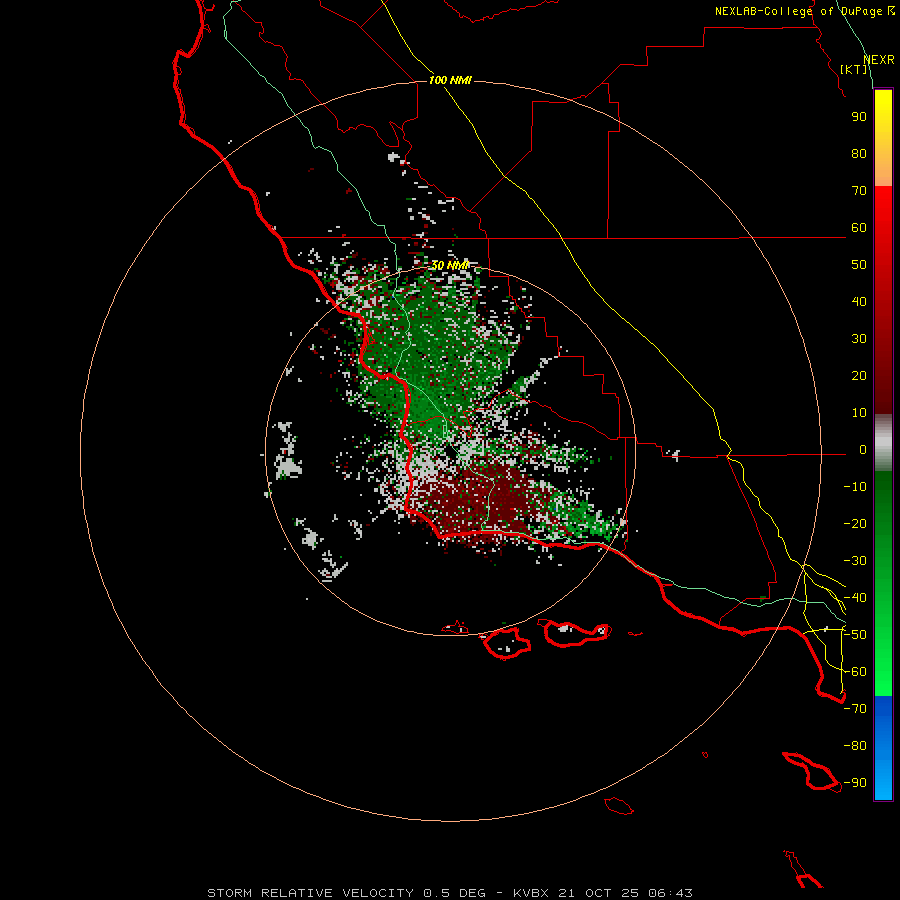This screenshot has width=900, height=900.
Task: Click the 40 value on velocity scale
Action: pos(859,302)
